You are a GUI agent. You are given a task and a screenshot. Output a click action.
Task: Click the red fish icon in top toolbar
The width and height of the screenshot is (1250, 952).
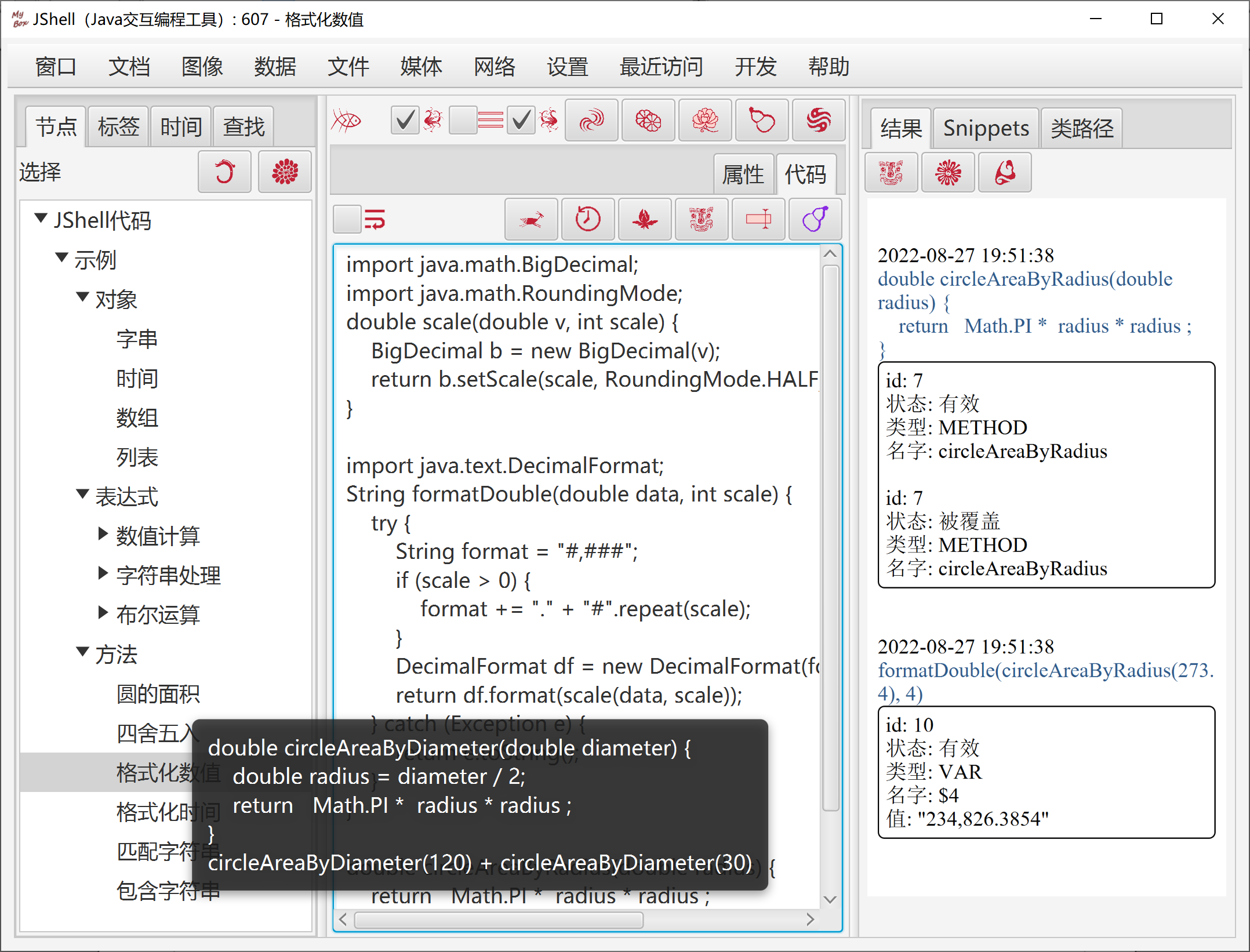pos(347,121)
